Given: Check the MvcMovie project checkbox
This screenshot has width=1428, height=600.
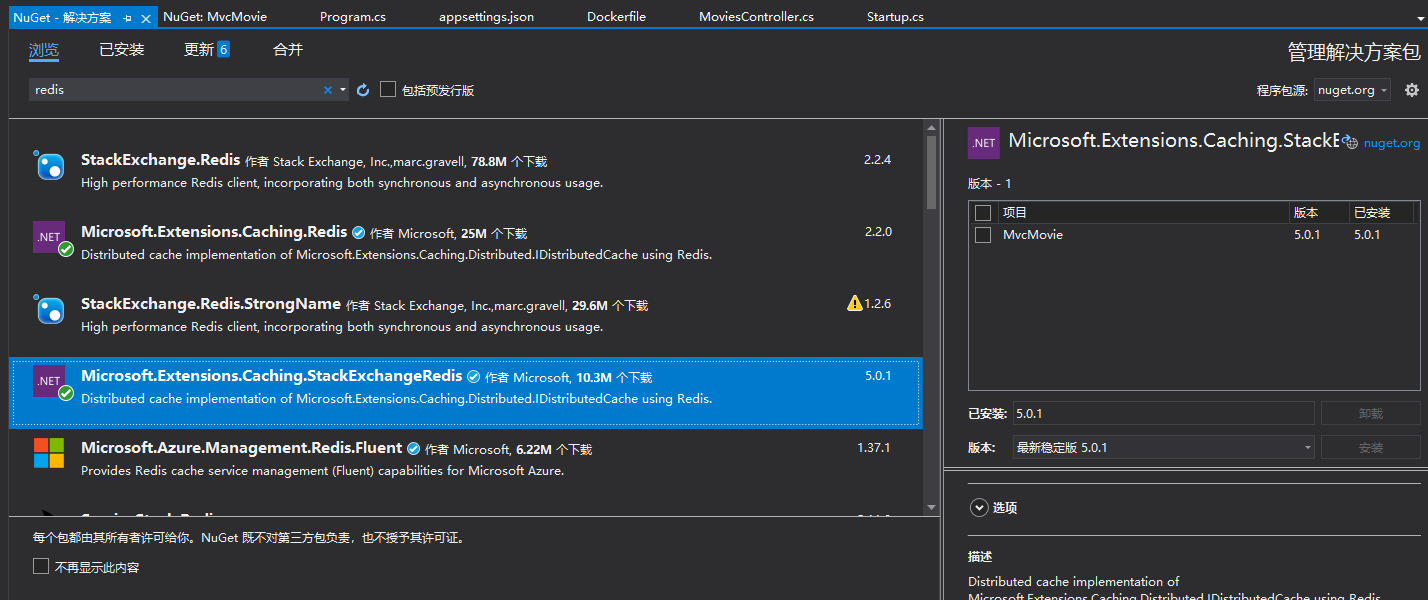Looking at the screenshot, I should click(x=983, y=235).
